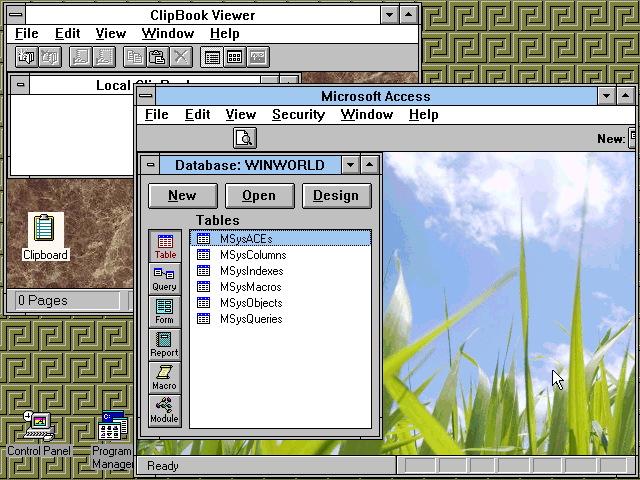Minimize the ClipBook Viewer window
640x480 pixels.
click(390, 15)
